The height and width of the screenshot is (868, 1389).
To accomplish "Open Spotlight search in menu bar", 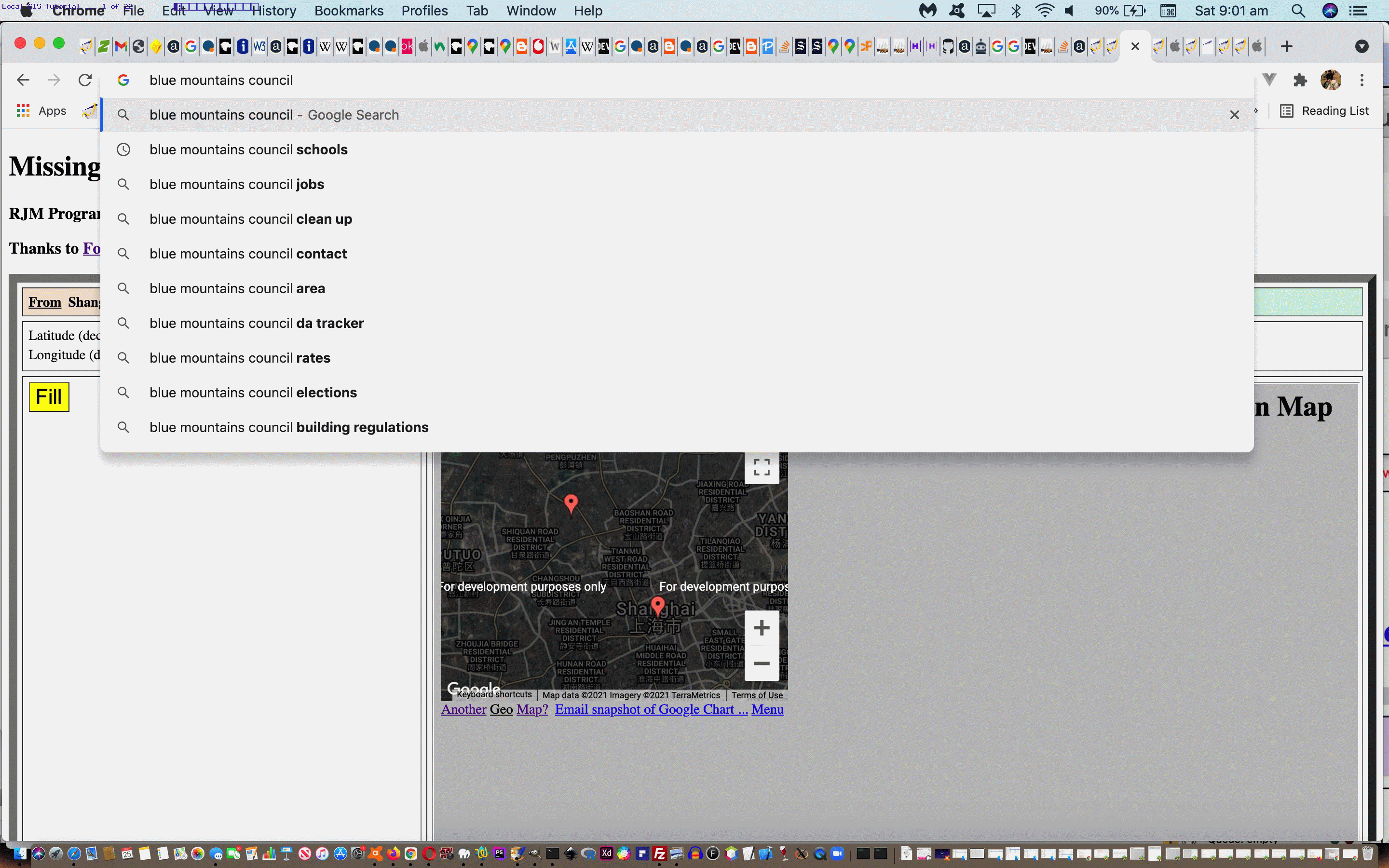I will (x=1298, y=11).
